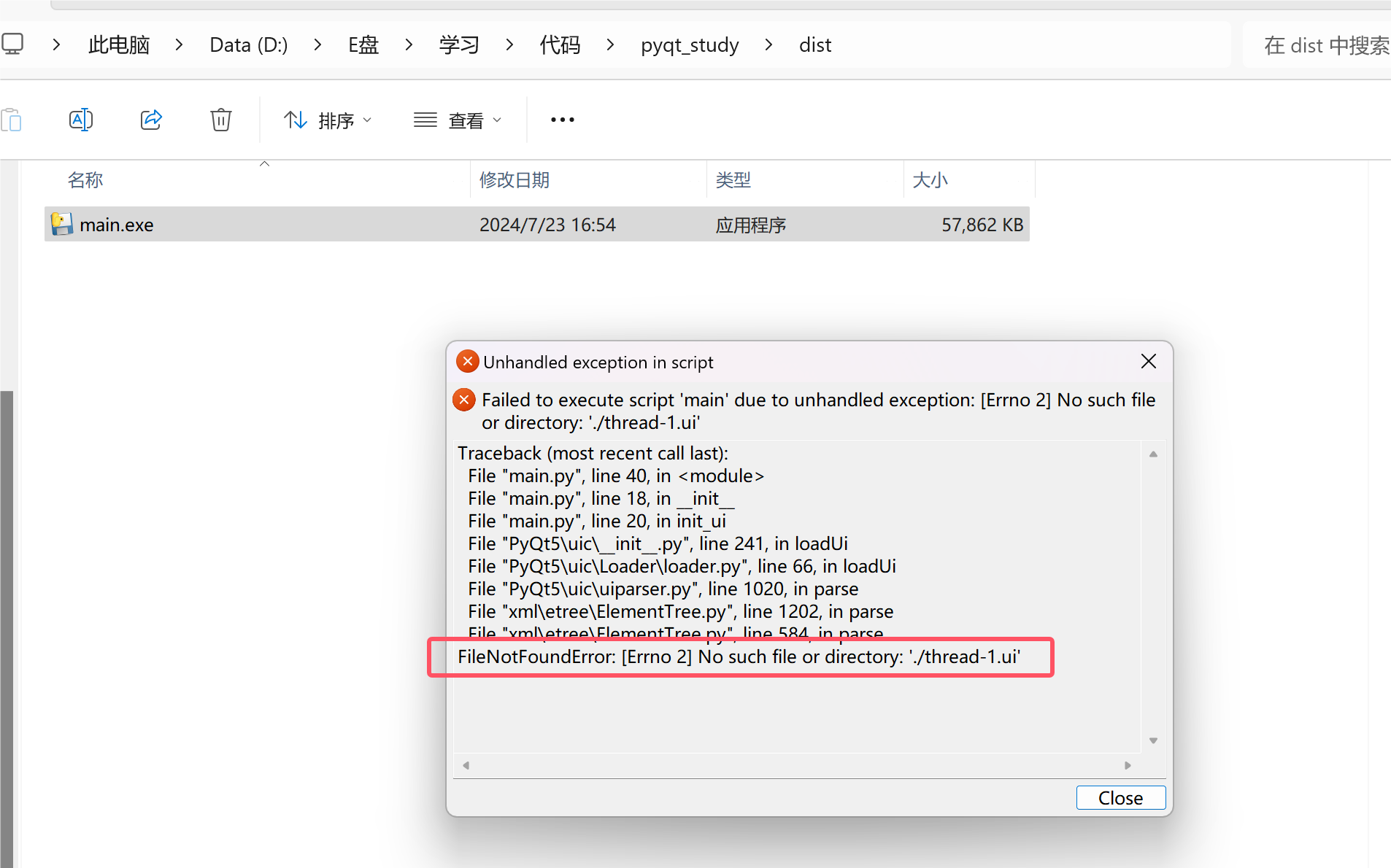This screenshot has width=1391, height=868.
Task: Click the search box 在 dist 中搜索
Action: tap(1317, 45)
